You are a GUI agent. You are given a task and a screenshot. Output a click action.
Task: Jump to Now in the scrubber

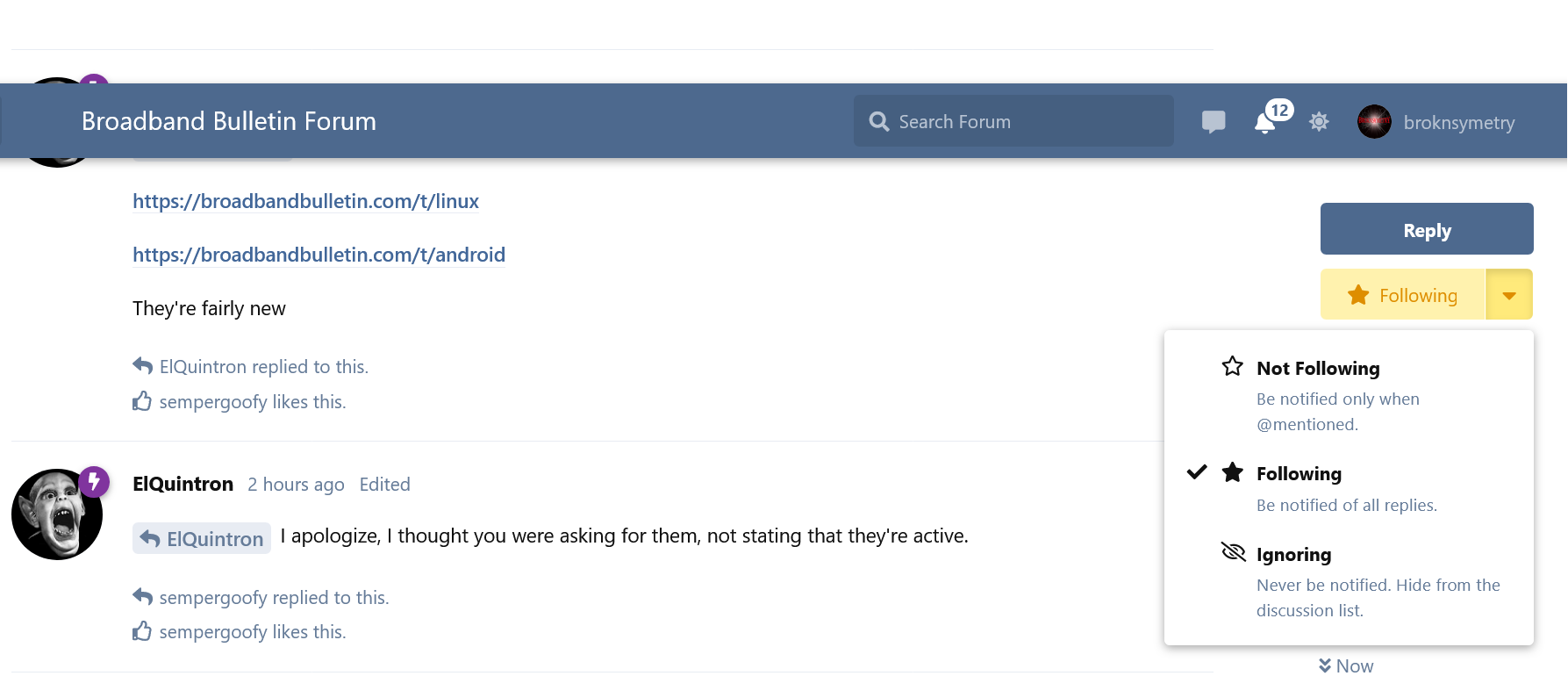pos(1346,665)
